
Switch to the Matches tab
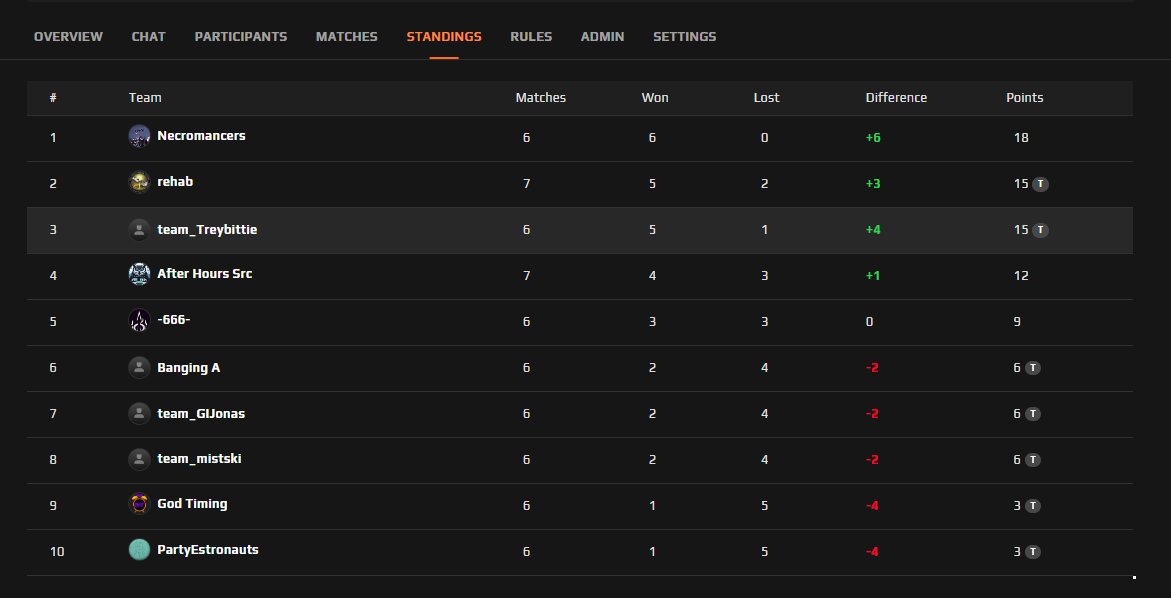coord(346,36)
